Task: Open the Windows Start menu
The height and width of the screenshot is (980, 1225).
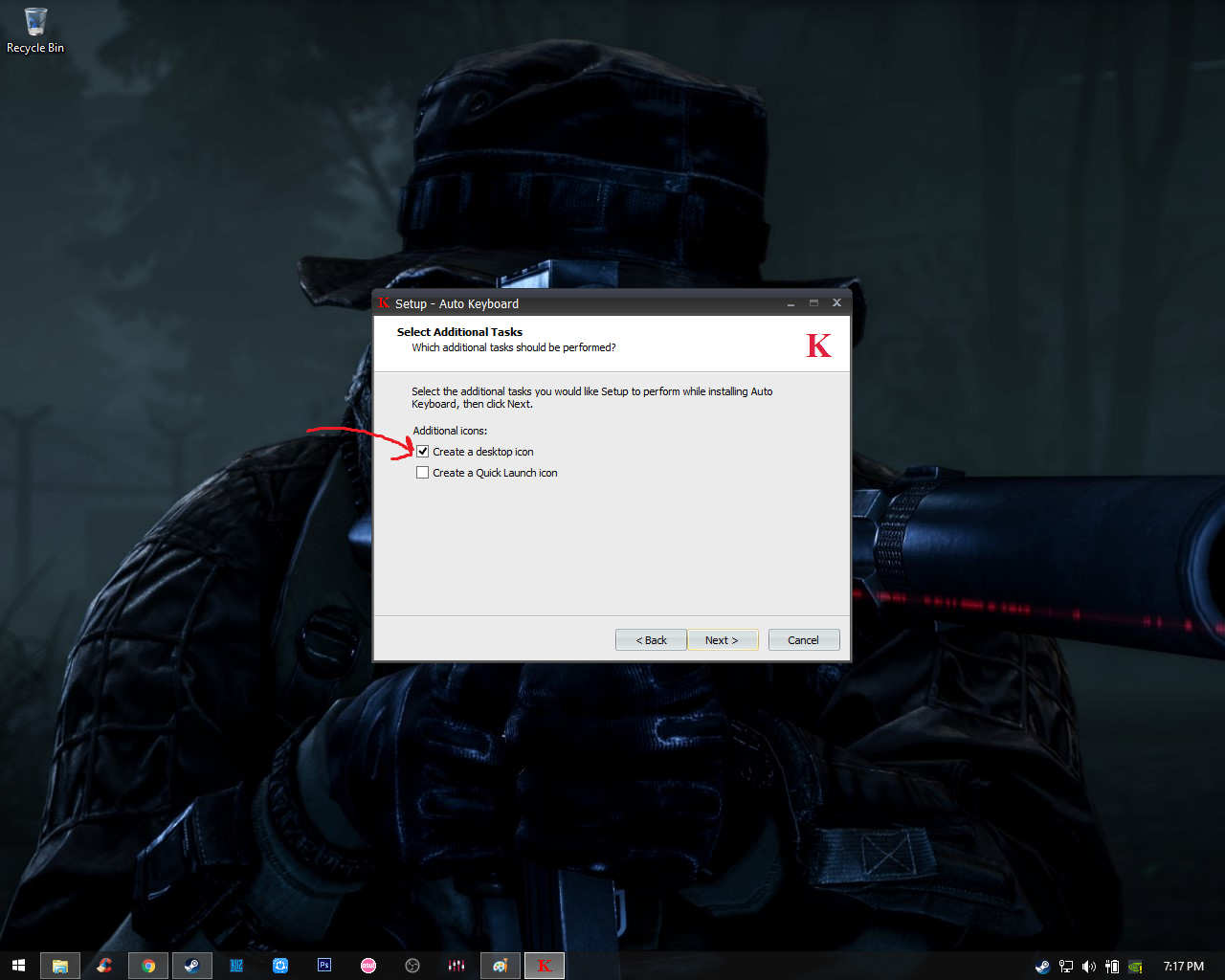Action: [x=18, y=966]
